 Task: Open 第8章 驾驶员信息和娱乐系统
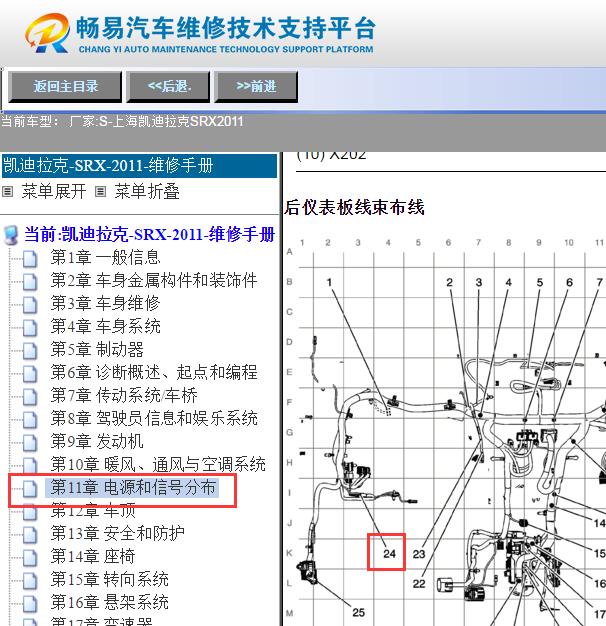pyautogui.click(x=154, y=418)
